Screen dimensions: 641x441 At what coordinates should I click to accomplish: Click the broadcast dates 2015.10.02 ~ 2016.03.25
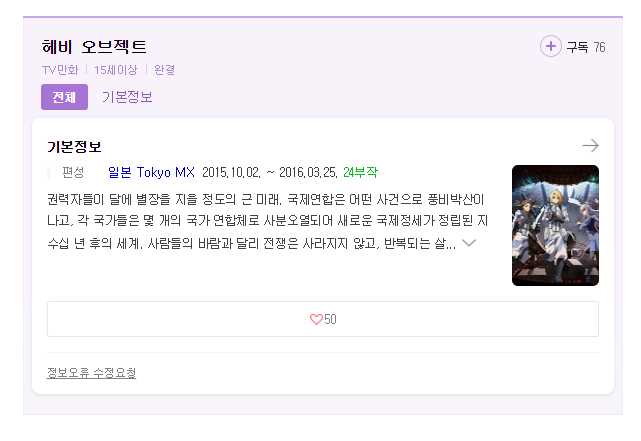pos(270,172)
